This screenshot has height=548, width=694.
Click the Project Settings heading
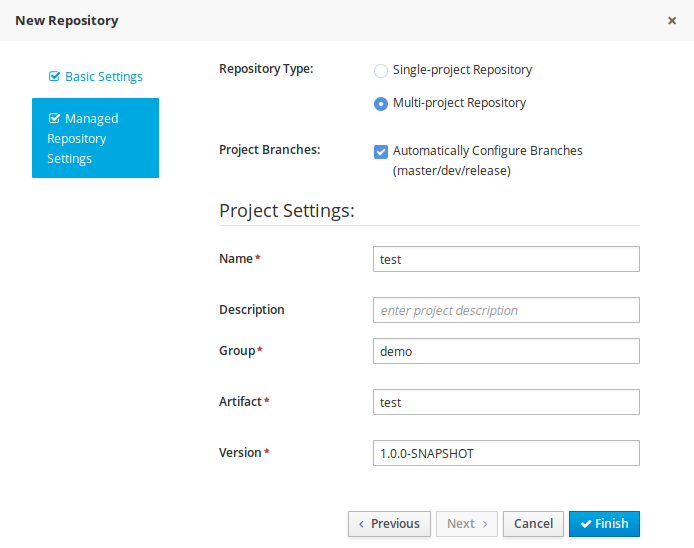(x=287, y=211)
